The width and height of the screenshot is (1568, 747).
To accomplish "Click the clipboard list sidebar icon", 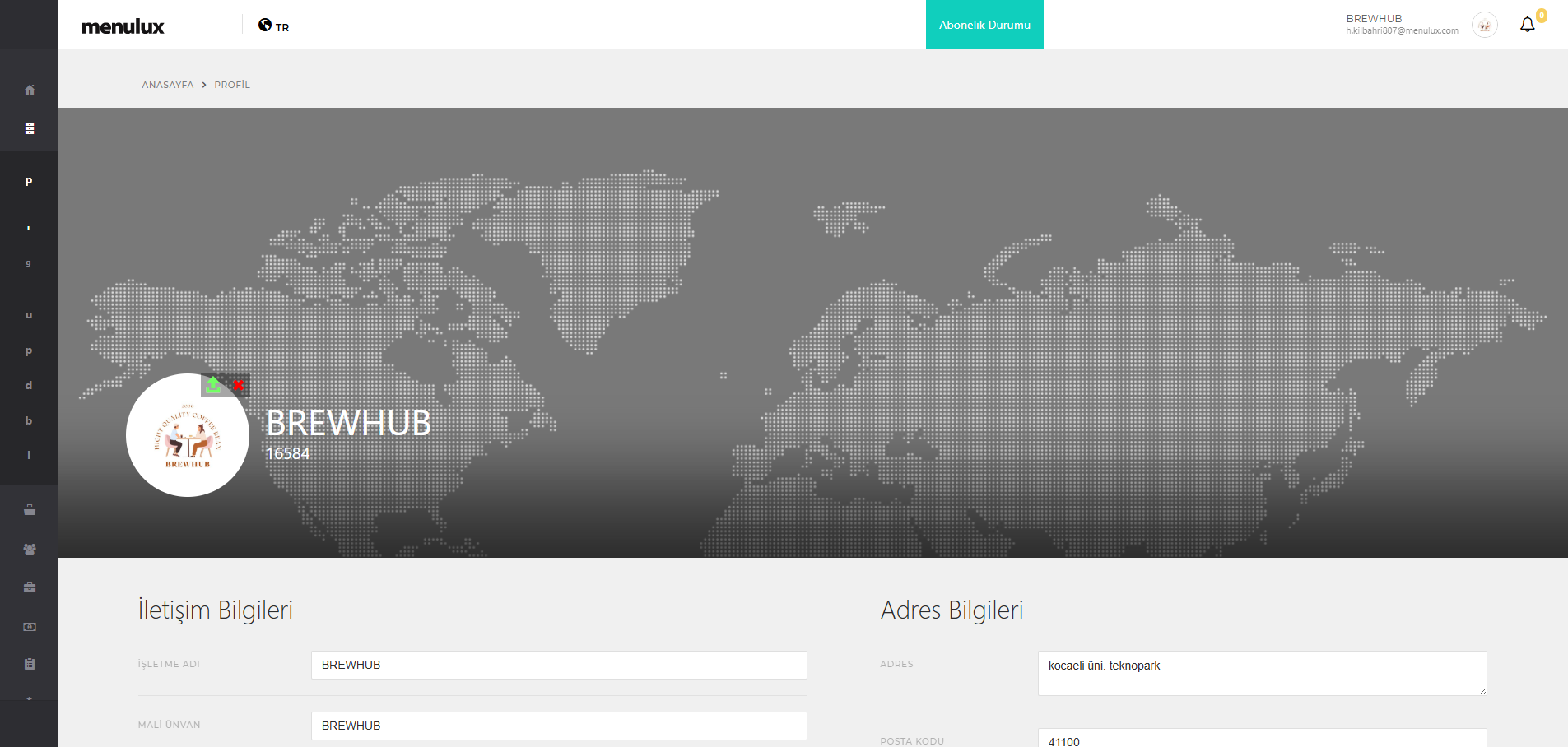I will (30, 664).
